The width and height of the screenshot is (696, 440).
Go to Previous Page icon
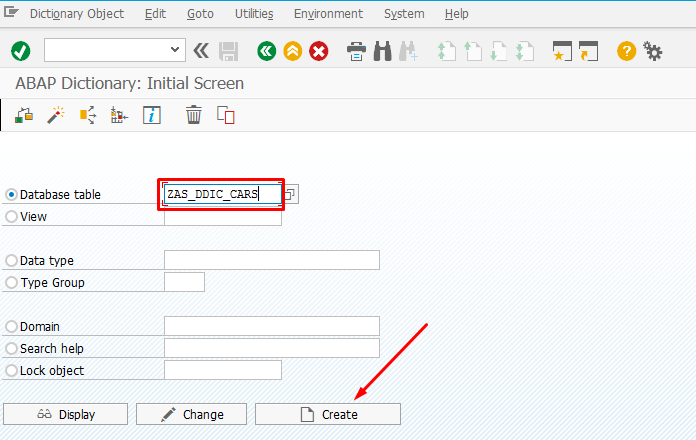pos(473,51)
